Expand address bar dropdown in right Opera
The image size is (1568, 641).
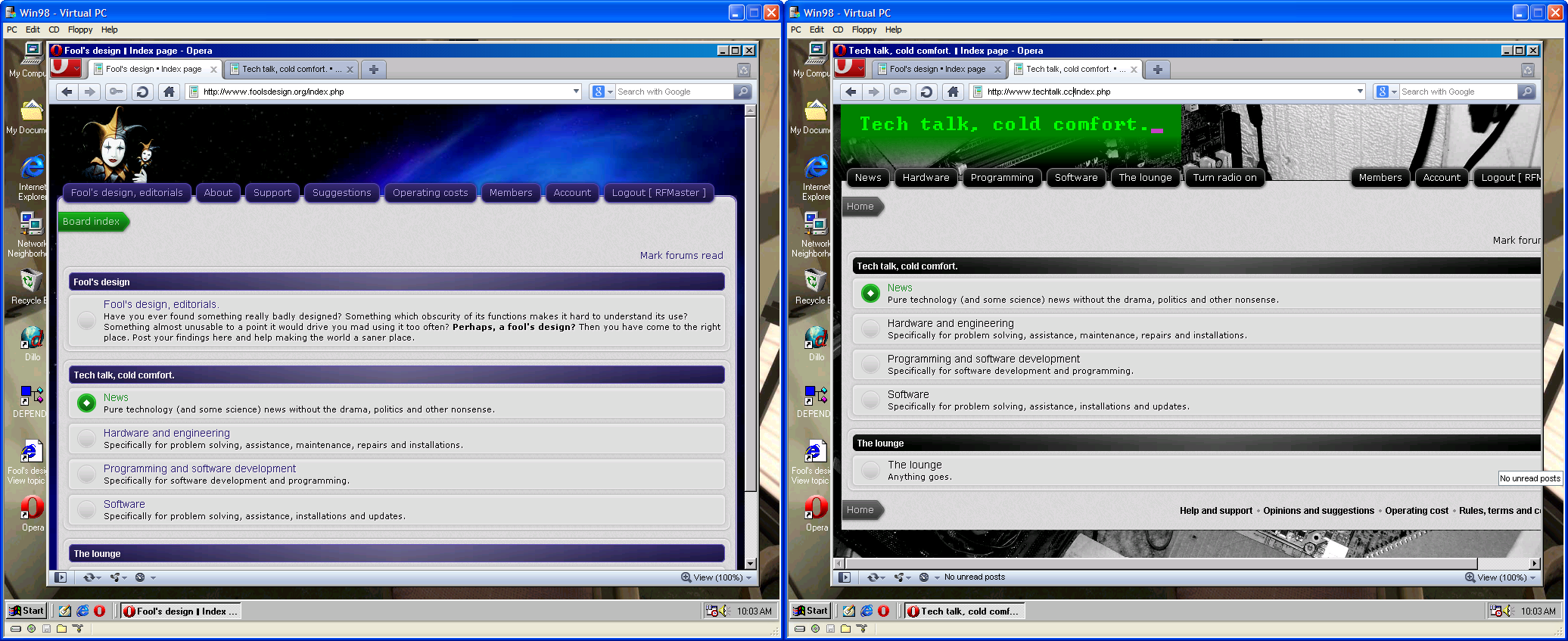pyautogui.click(x=1360, y=92)
